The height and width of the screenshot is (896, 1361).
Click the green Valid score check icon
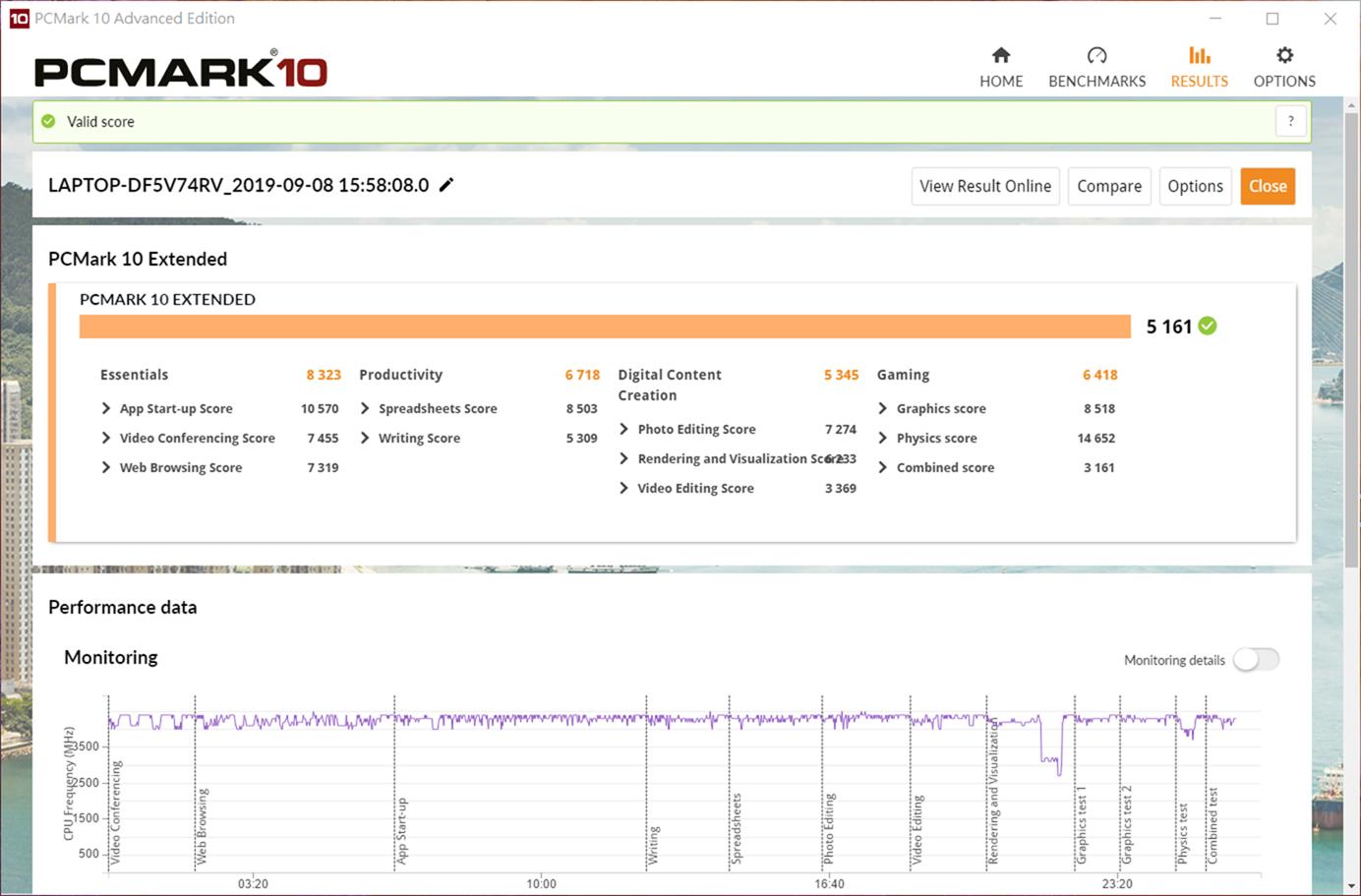[48, 122]
